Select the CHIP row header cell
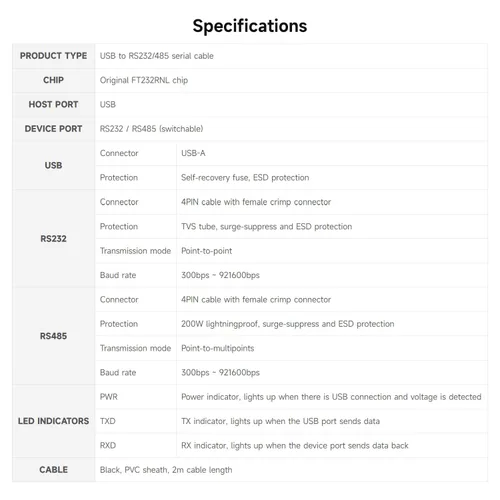This screenshot has width=500, height=500. point(53,80)
